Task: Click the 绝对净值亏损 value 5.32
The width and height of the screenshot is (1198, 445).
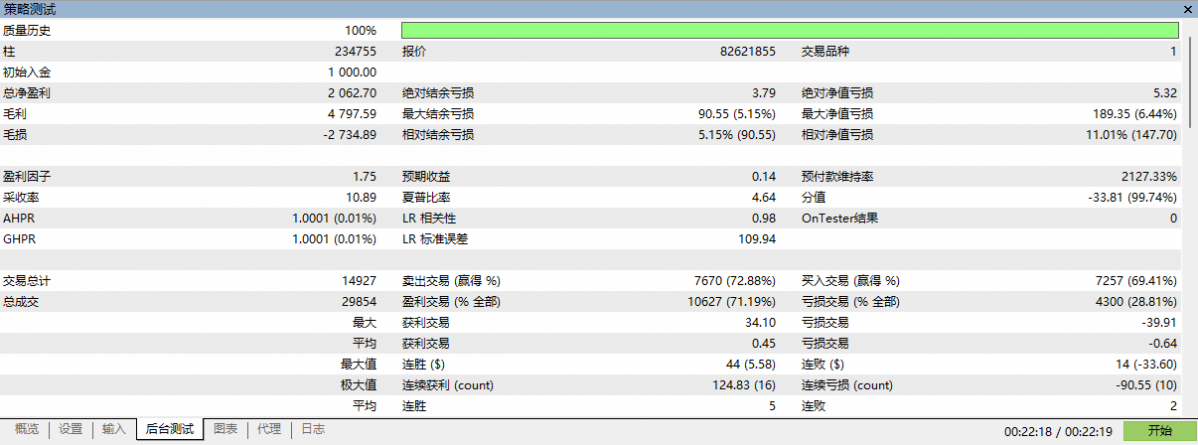Action: 1165,94
